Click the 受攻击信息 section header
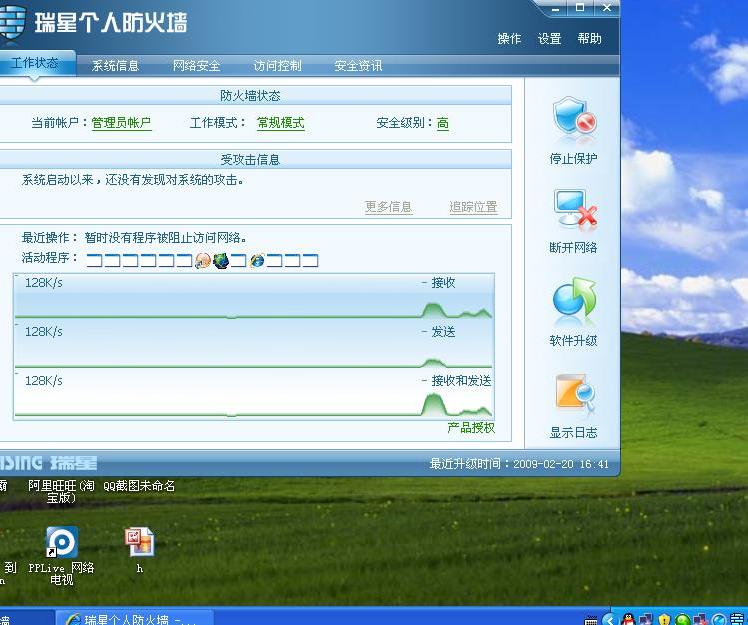This screenshot has width=748, height=625. (x=250, y=159)
